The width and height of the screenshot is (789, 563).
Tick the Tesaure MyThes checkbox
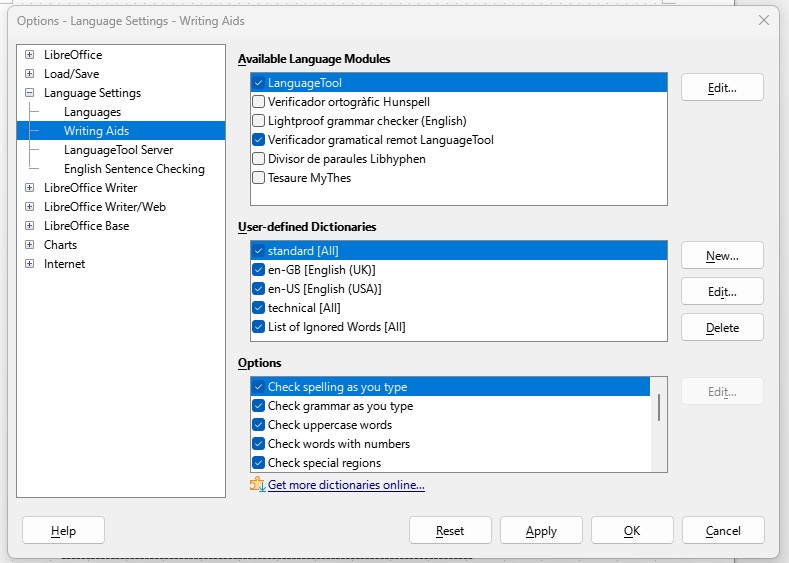pos(259,178)
